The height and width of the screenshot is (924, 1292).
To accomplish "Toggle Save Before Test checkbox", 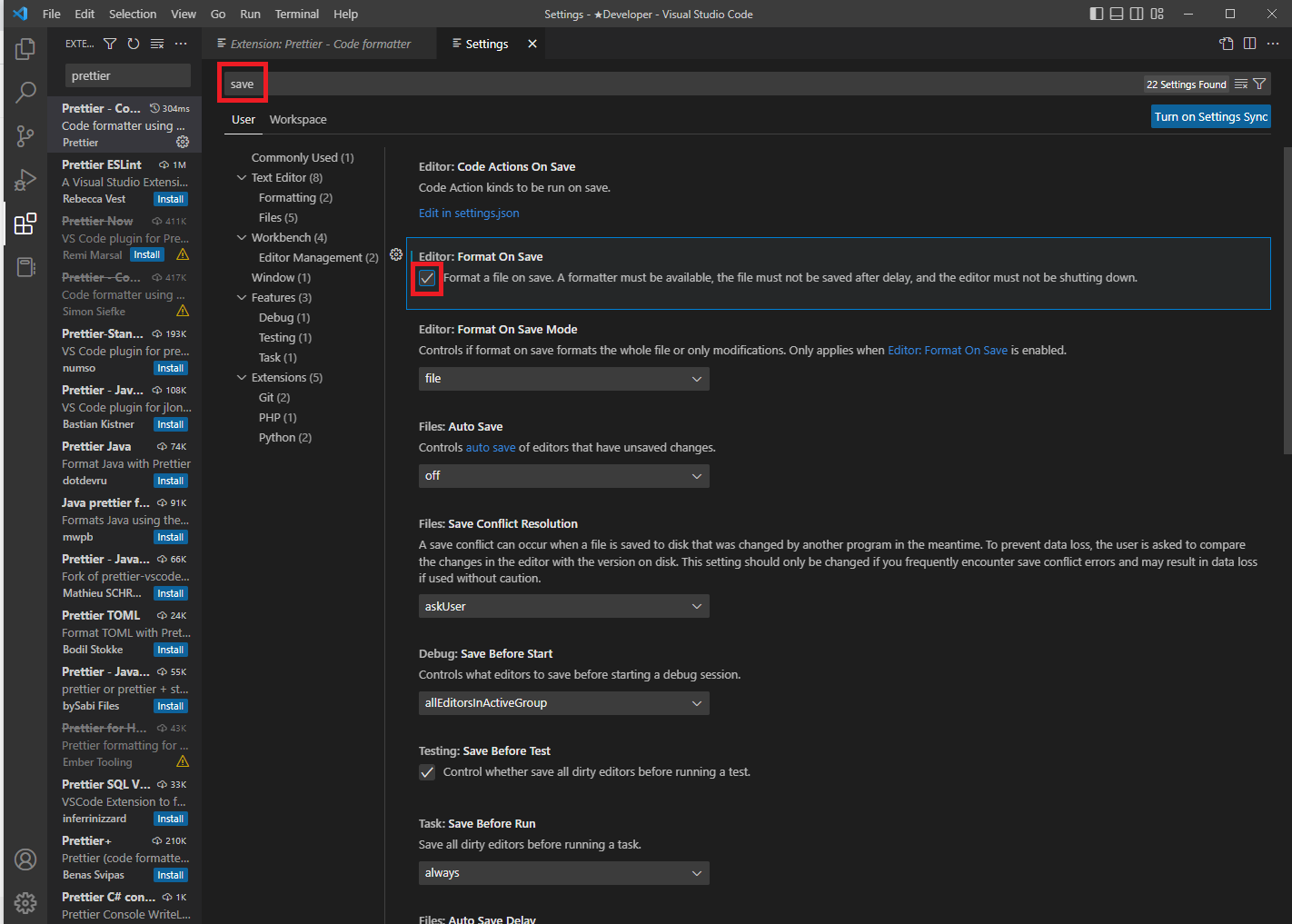I will click(x=427, y=772).
